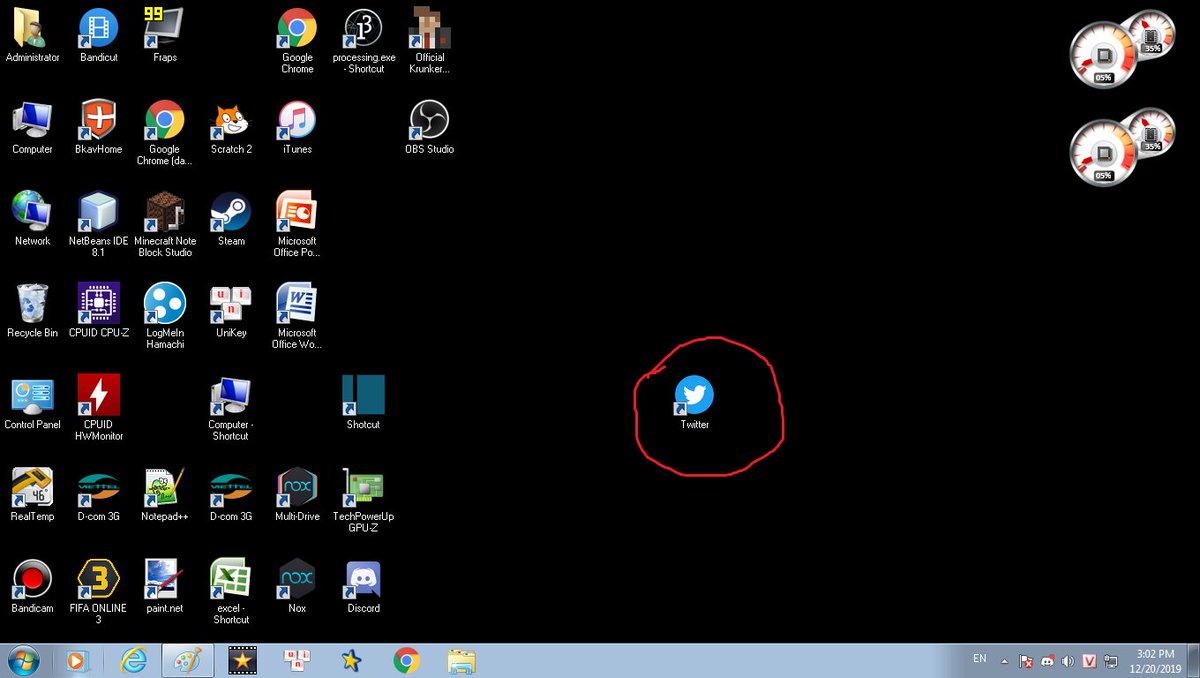
Task: Select the Administrator folder icon
Action: tap(32, 36)
